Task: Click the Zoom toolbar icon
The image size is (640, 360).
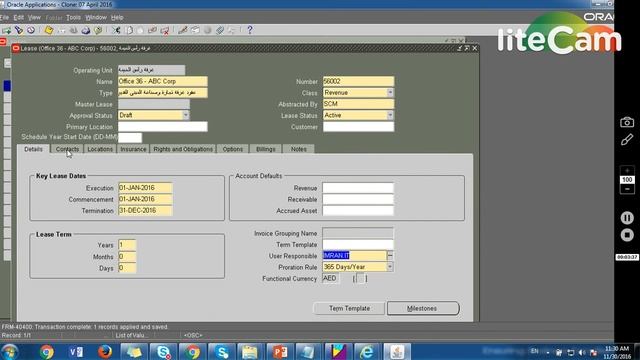Action: click(x=195, y=31)
